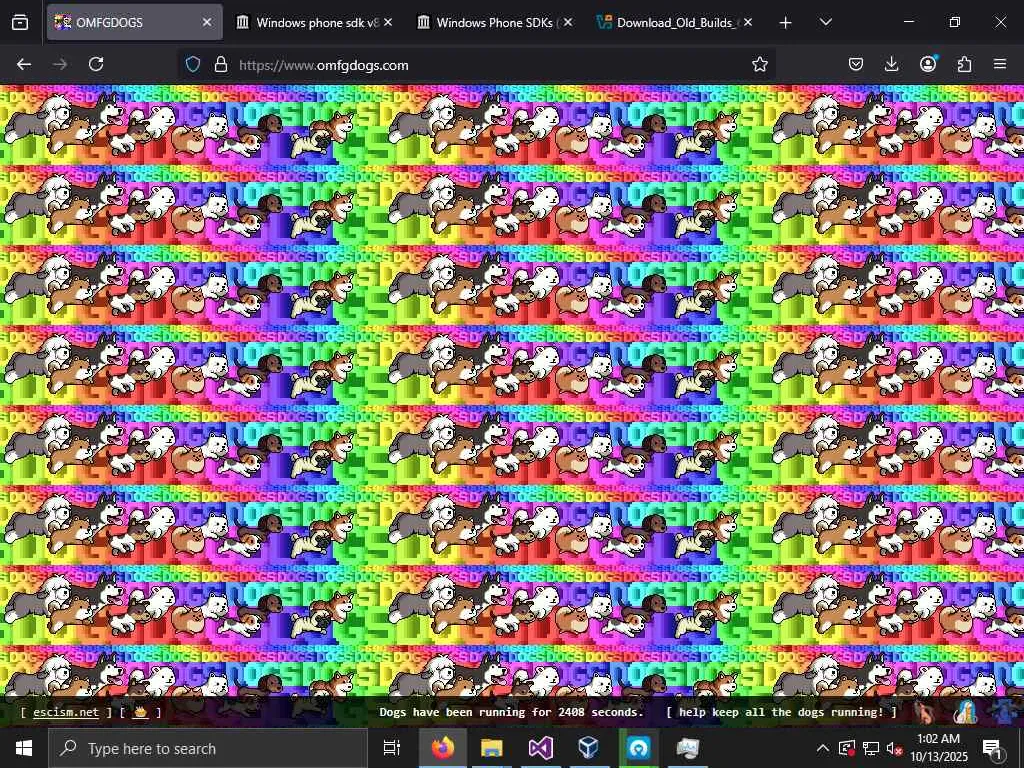Open VirtualBox from the taskbar

coord(589,748)
